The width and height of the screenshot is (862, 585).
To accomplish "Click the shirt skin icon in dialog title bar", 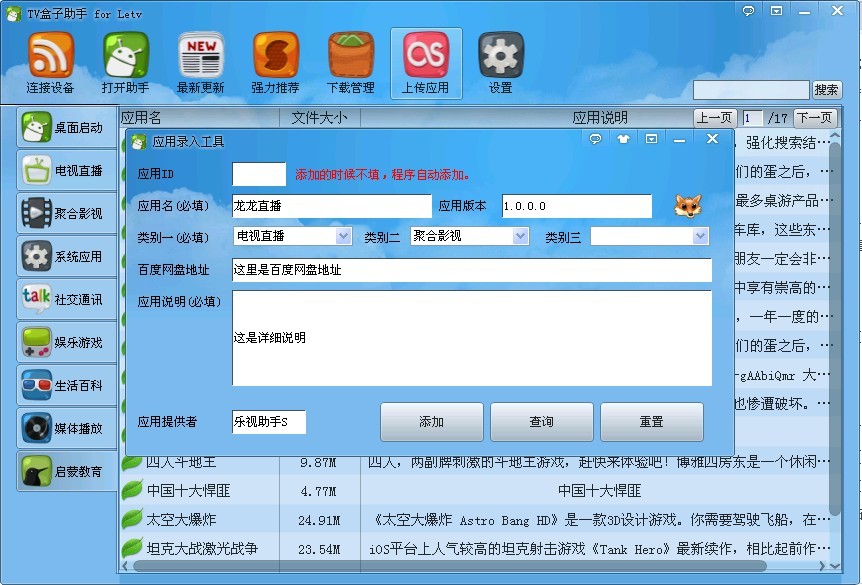I will point(623,139).
